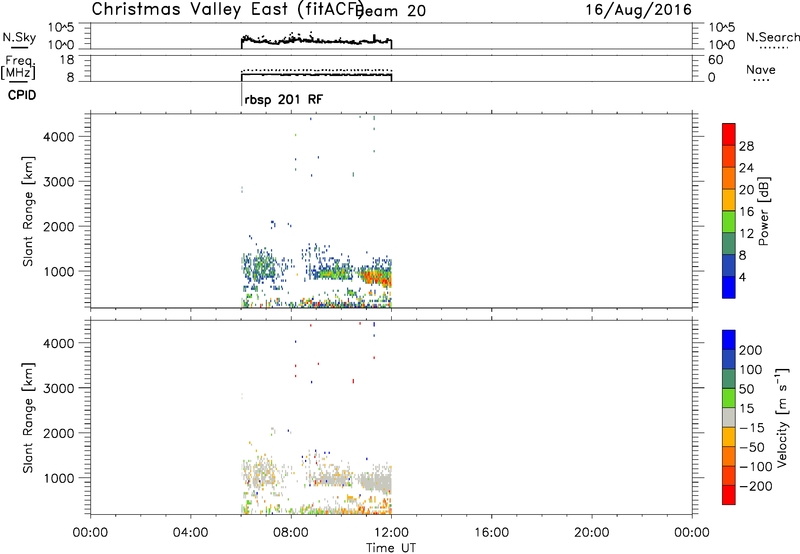The image size is (800, 554).
Task: Click the '24' Power colorbar tick label
Action: 746,168
